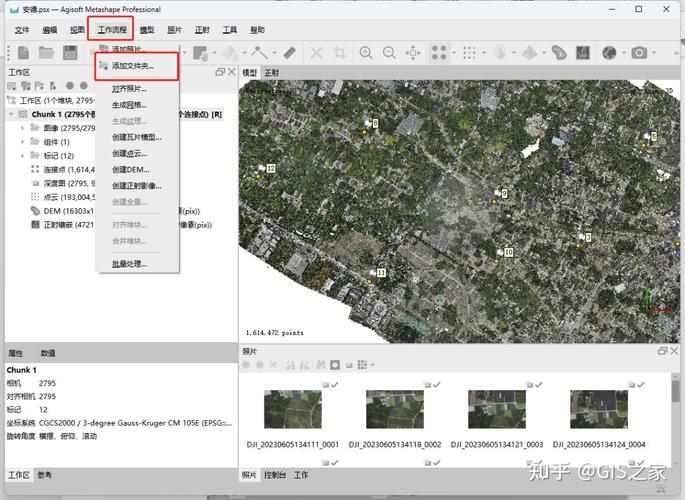
Task: Choose 添加文件夹... from workflow menu
Action: (137, 66)
